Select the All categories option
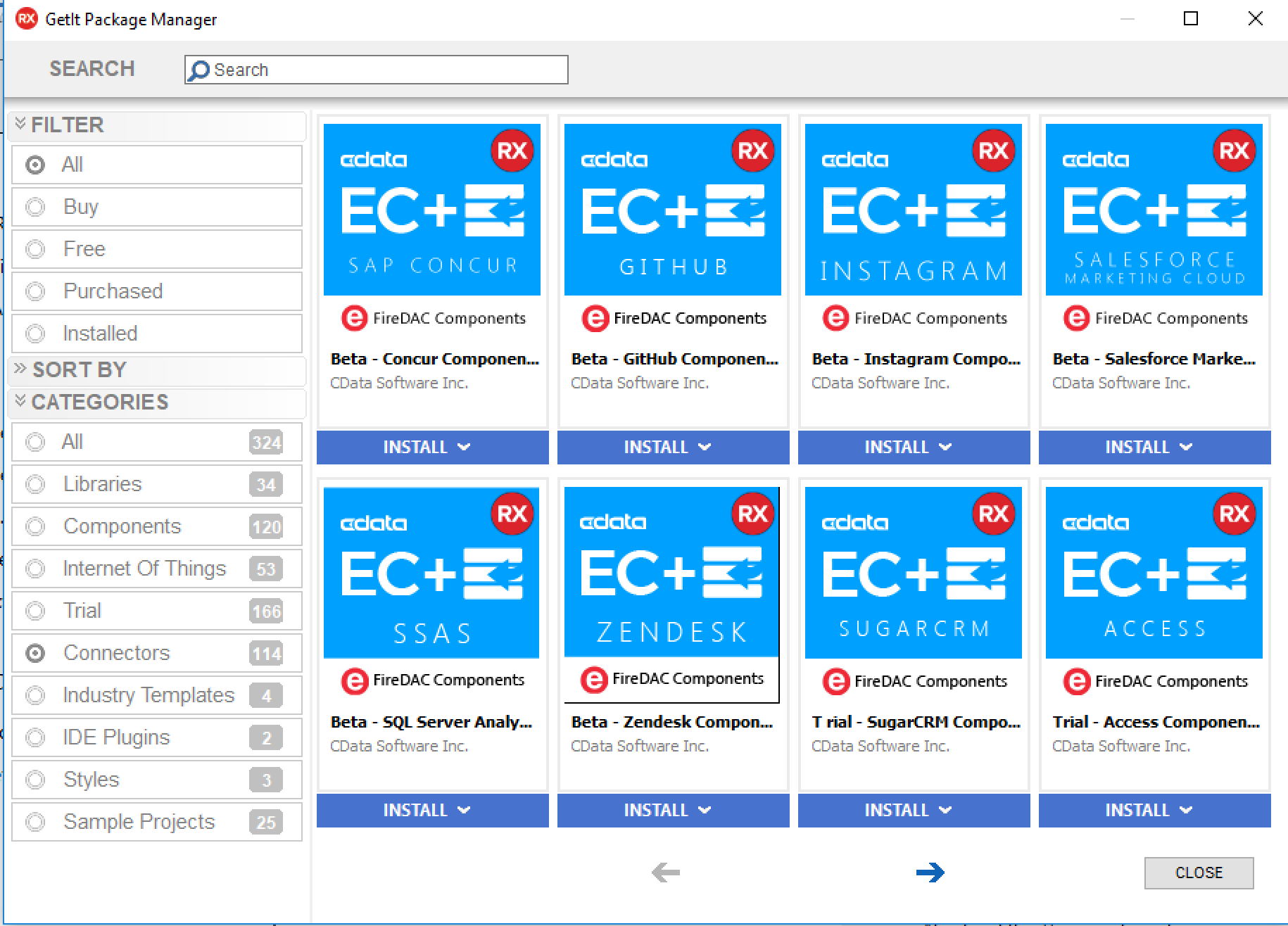This screenshot has height=926, width=1288. [x=157, y=442]
